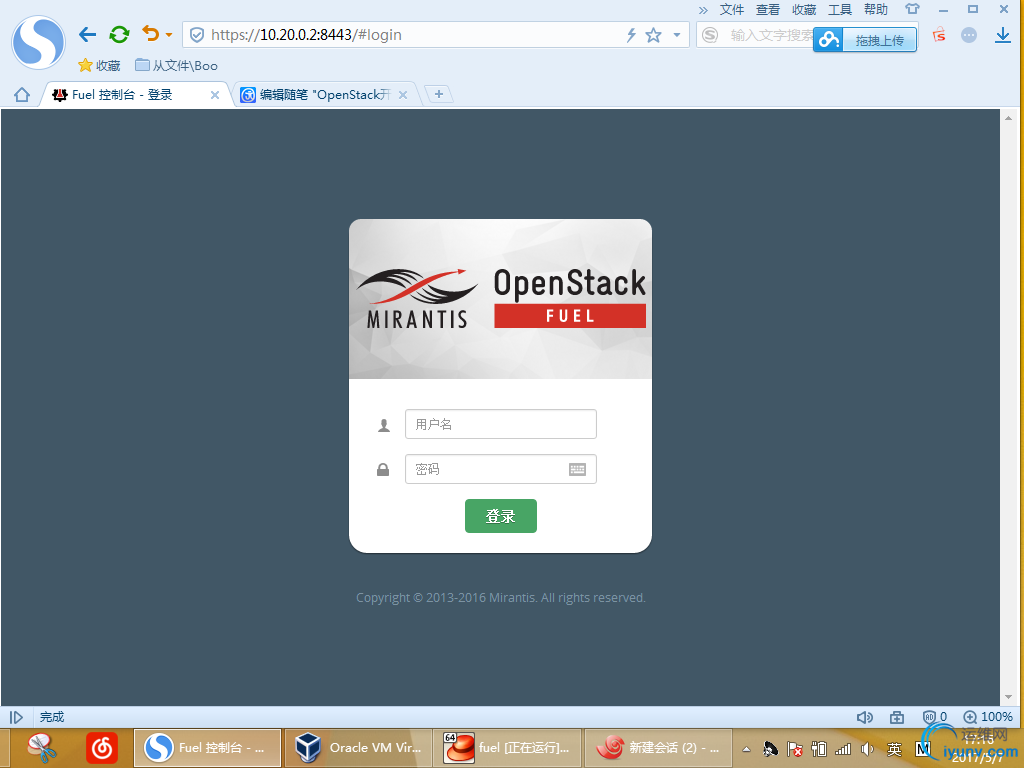Open the 收藏 menu
This screenshot has width=1024, height=768.
pyautogui.click(x=804, y=9)
